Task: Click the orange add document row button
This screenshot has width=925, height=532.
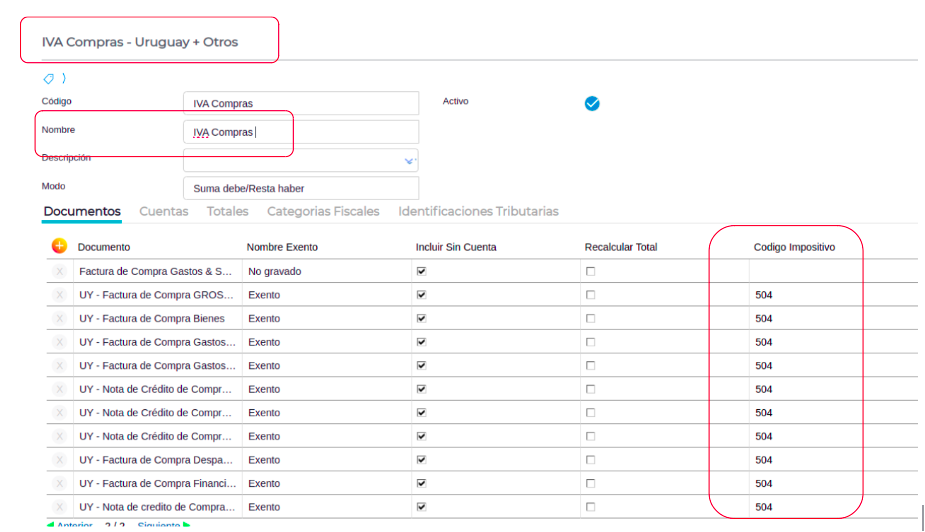Action: pyautogui.click(x=59, y=246)
